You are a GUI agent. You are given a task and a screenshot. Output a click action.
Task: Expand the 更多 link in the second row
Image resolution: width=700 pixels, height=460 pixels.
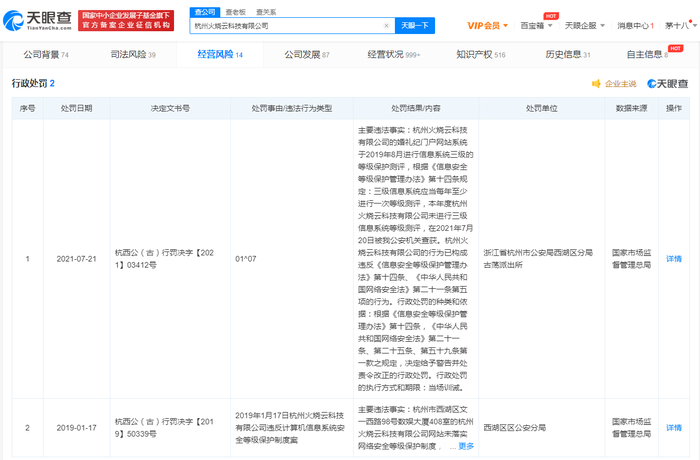[x=466, y=446]
